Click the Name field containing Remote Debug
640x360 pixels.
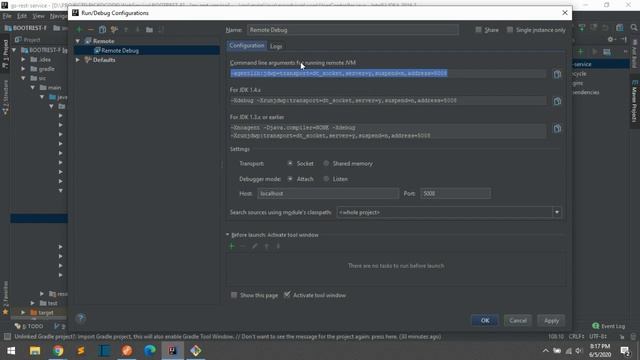[x=353, y=30]
